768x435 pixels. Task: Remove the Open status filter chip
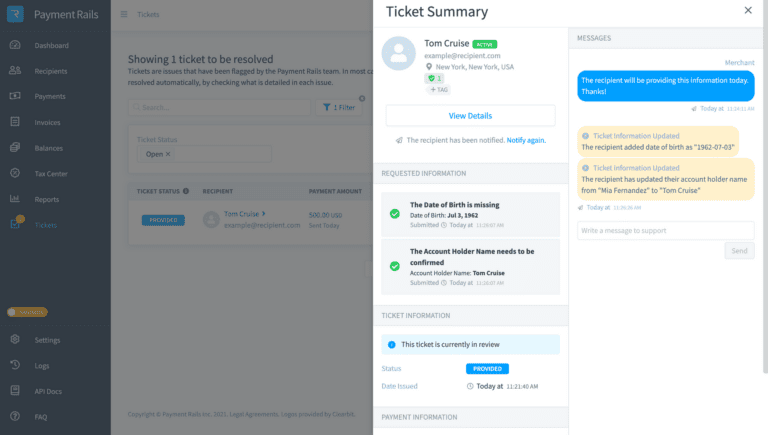pos(168,154)
